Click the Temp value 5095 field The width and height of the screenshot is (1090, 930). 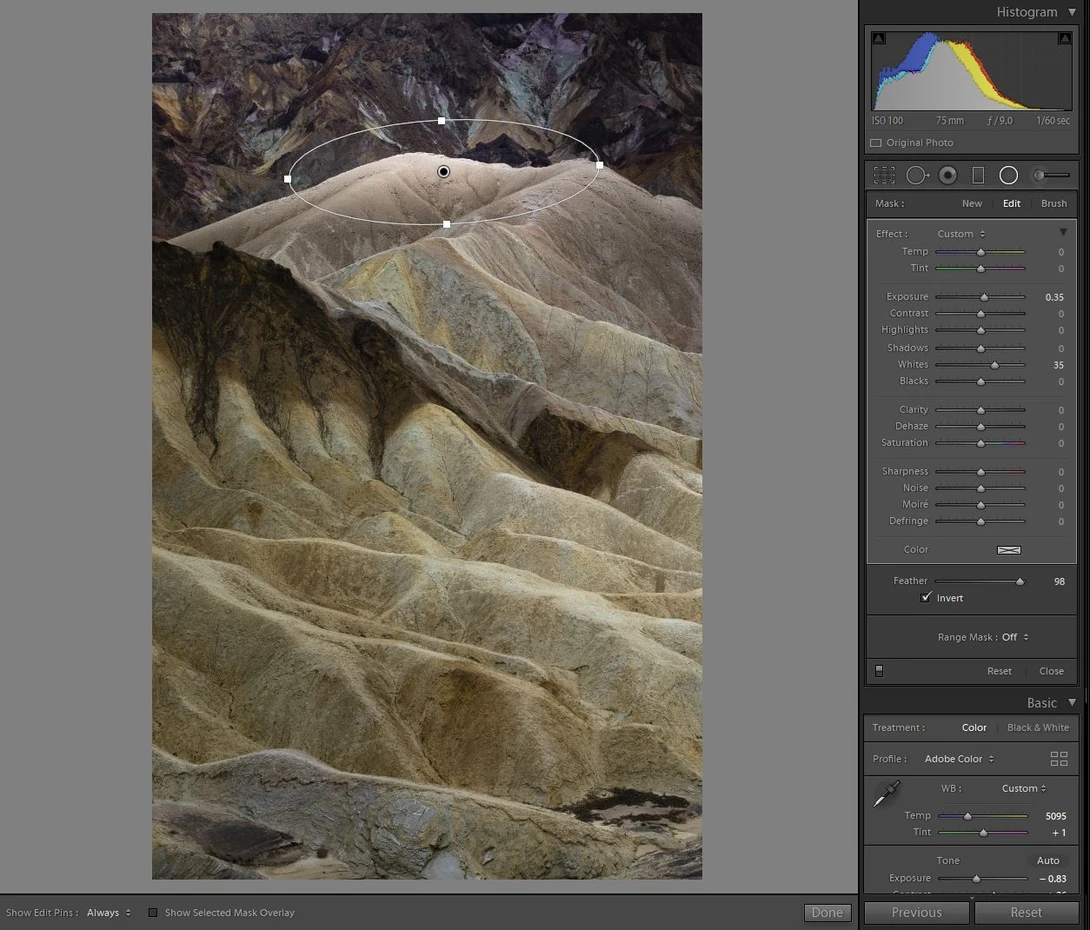point(1055,816)
